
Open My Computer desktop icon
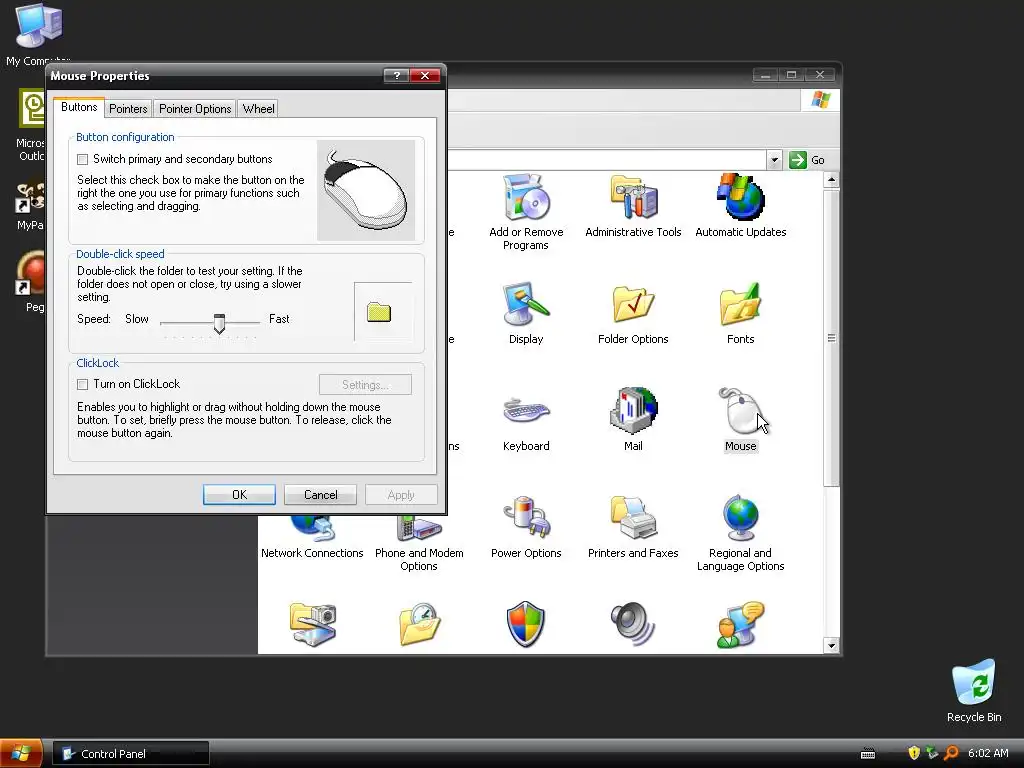pos(38,34)
